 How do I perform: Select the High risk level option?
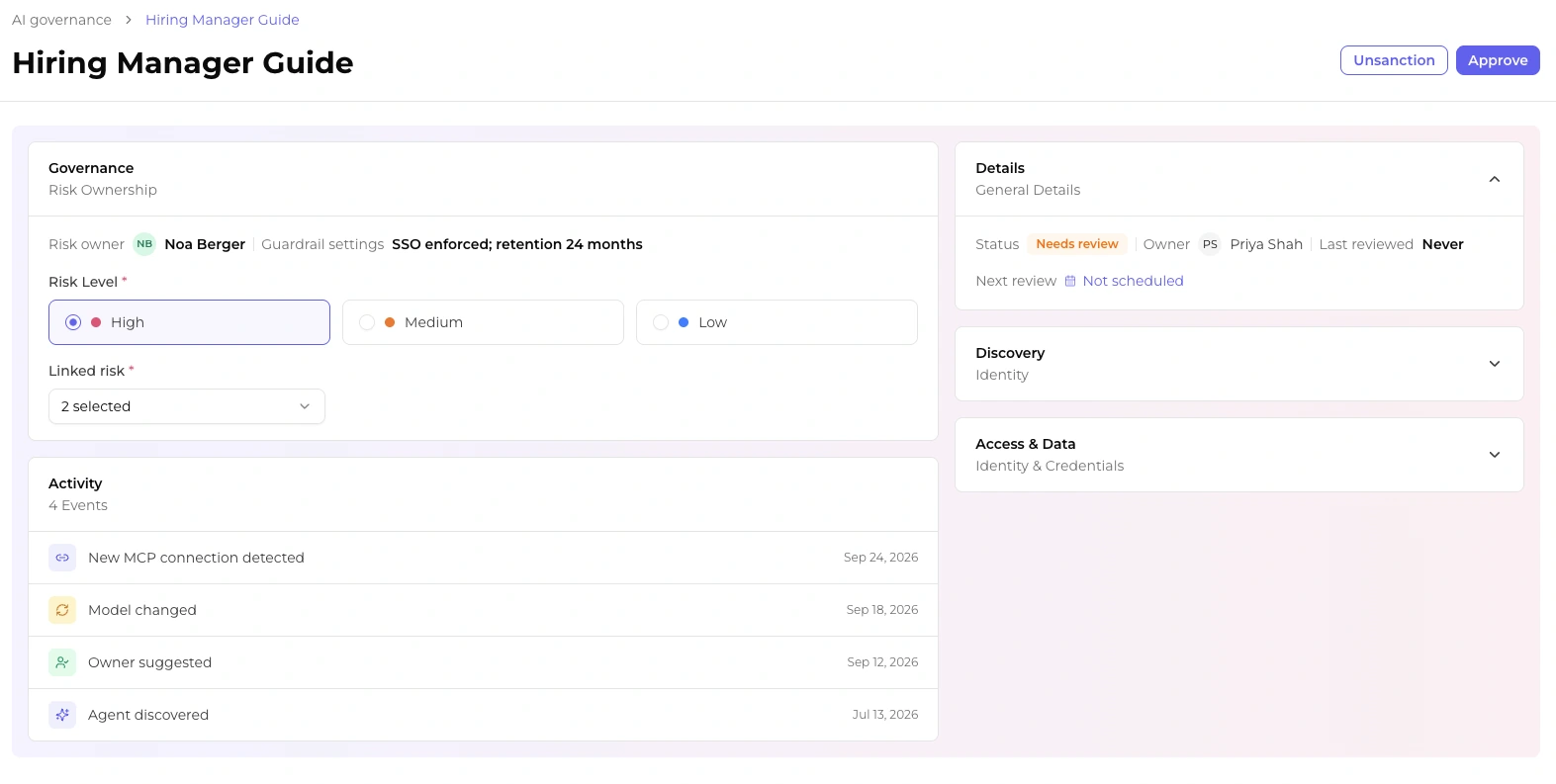189,322
